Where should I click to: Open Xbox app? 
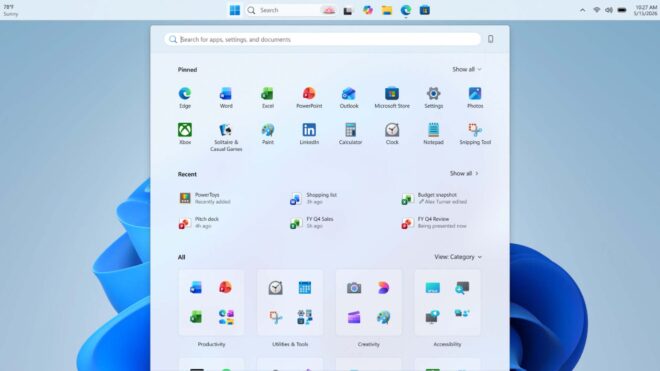(185, 134)
